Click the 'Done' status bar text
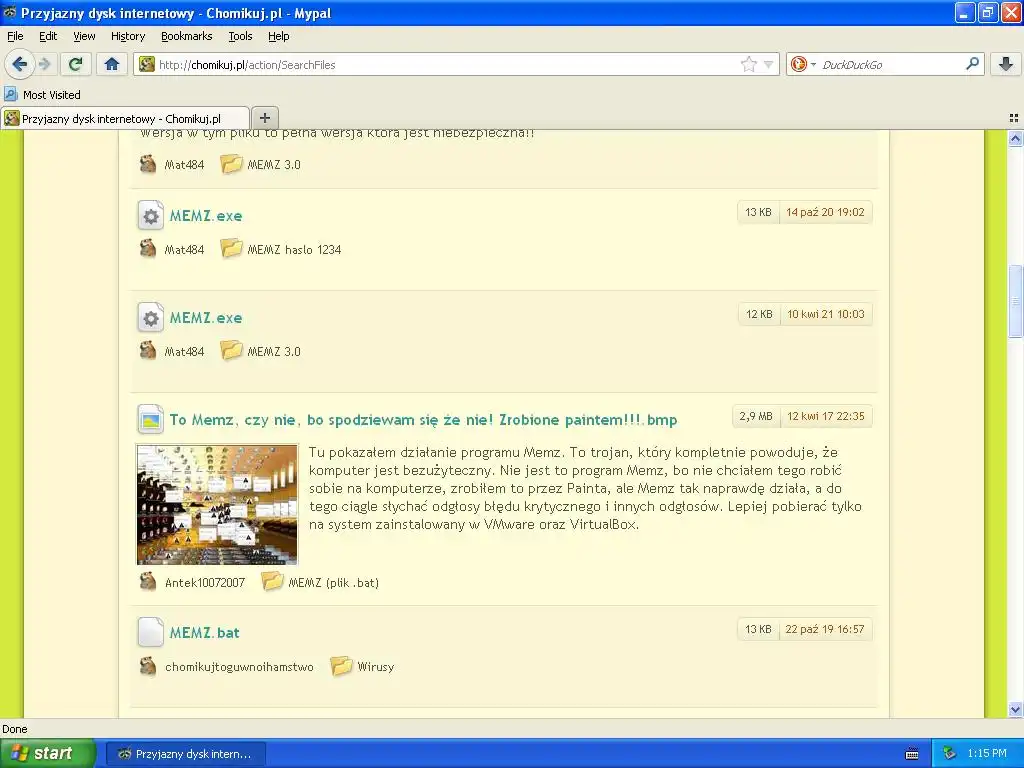This screenshot has width=1024, height=768. [x=15, y=729]
